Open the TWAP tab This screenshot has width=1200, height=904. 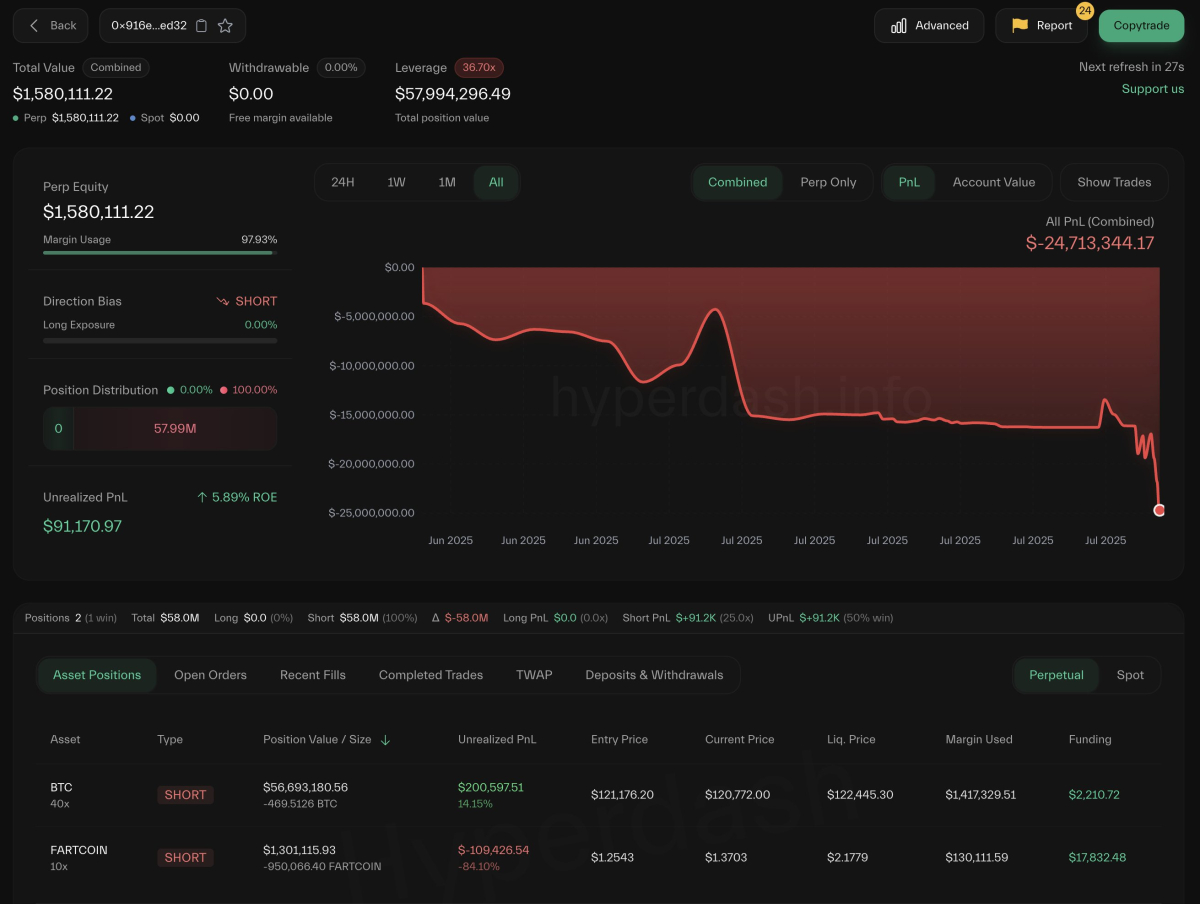coord(534,675)
